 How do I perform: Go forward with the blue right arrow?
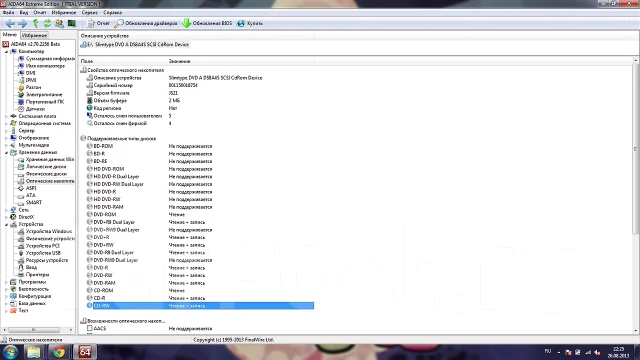pyautogui.click(x=23, y=23)
